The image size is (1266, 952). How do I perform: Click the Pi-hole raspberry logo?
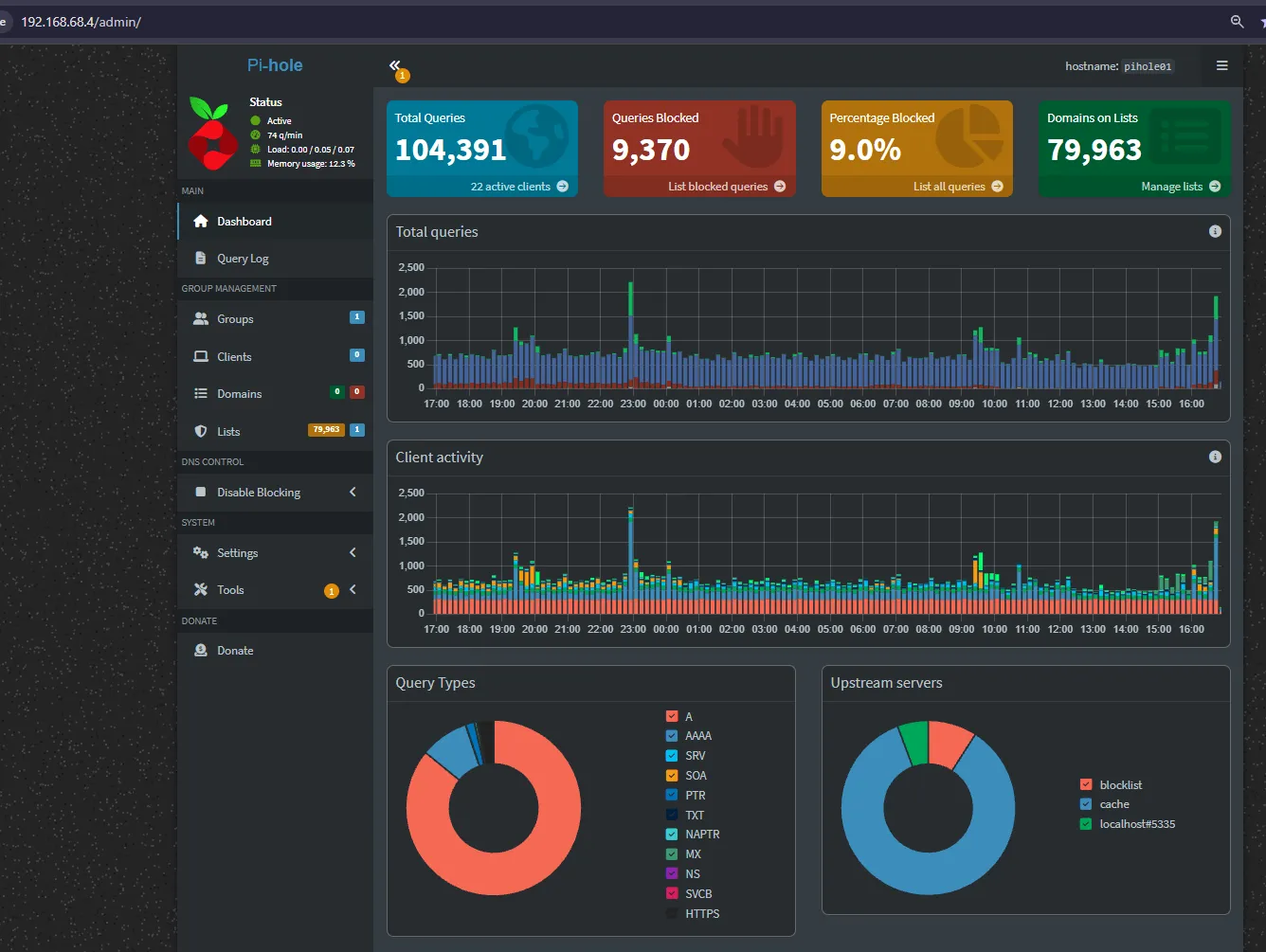tap(212, 133)
